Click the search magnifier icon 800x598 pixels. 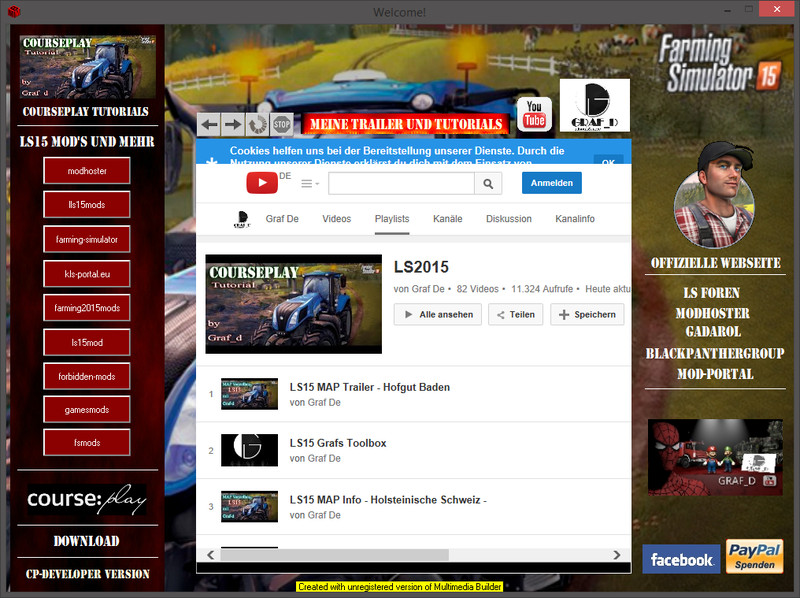488,183
